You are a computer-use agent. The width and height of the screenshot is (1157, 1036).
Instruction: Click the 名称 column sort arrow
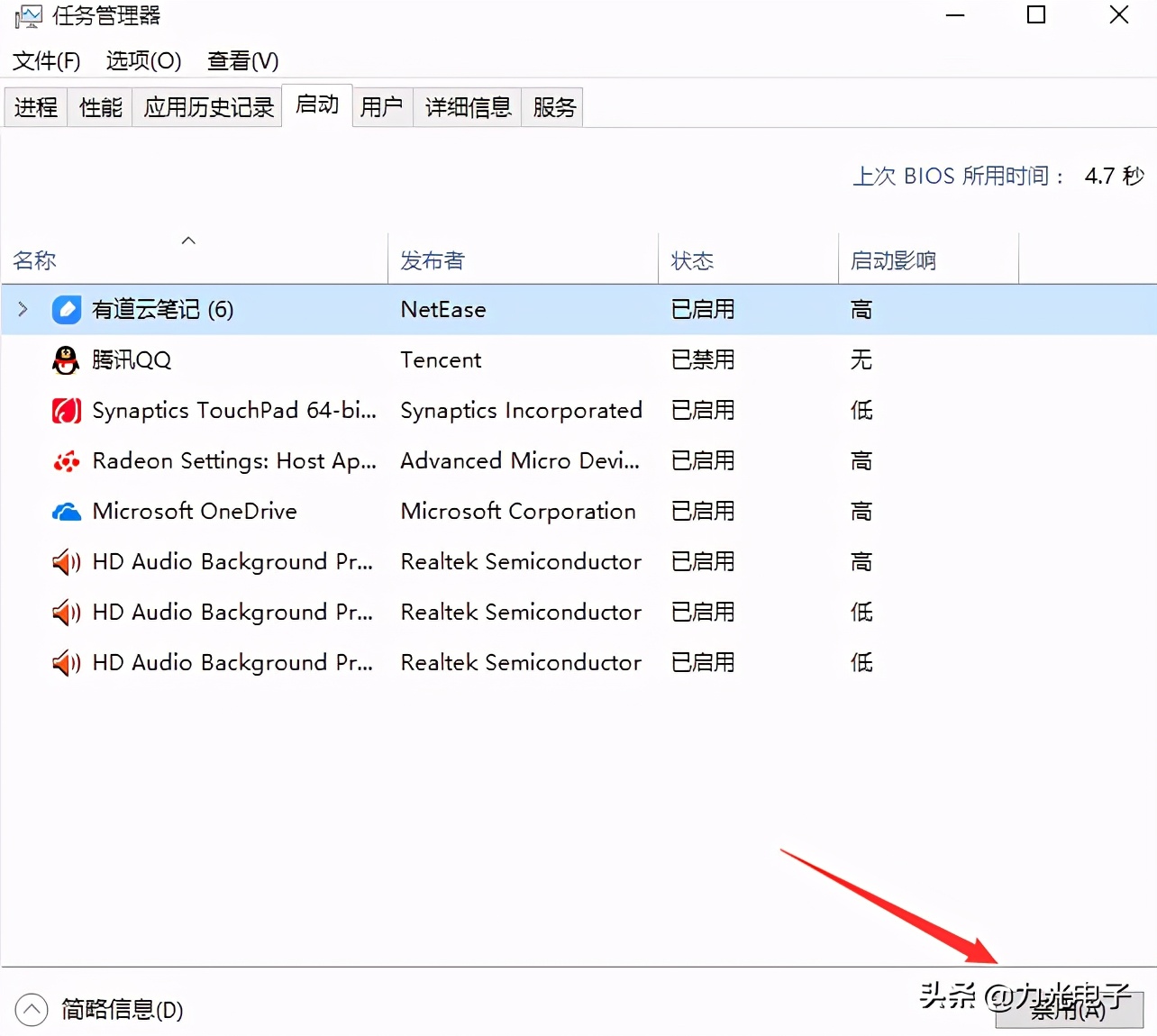(x=188, y=241)
